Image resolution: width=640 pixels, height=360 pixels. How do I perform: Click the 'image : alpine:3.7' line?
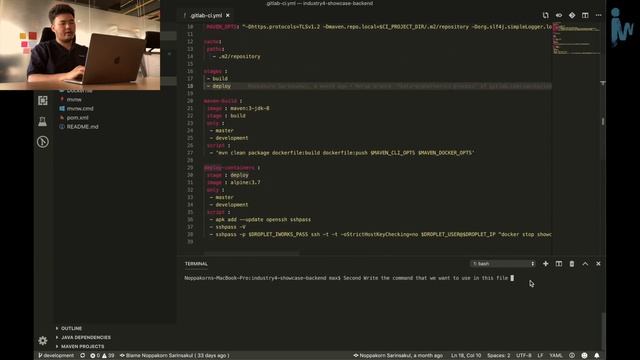coord(233,182)
